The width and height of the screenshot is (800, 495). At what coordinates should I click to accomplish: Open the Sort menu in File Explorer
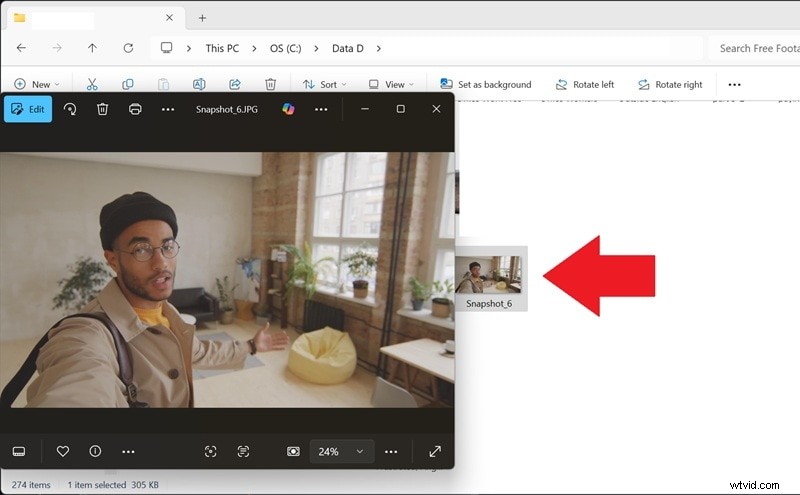[321, 85]
